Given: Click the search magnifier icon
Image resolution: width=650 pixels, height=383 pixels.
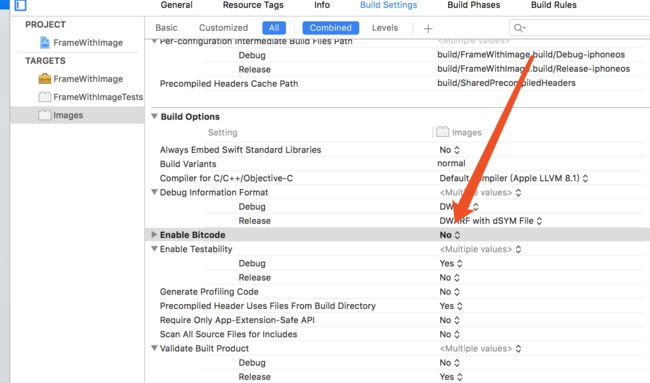Looking at the screenshot, I should (x=519, y=28).
